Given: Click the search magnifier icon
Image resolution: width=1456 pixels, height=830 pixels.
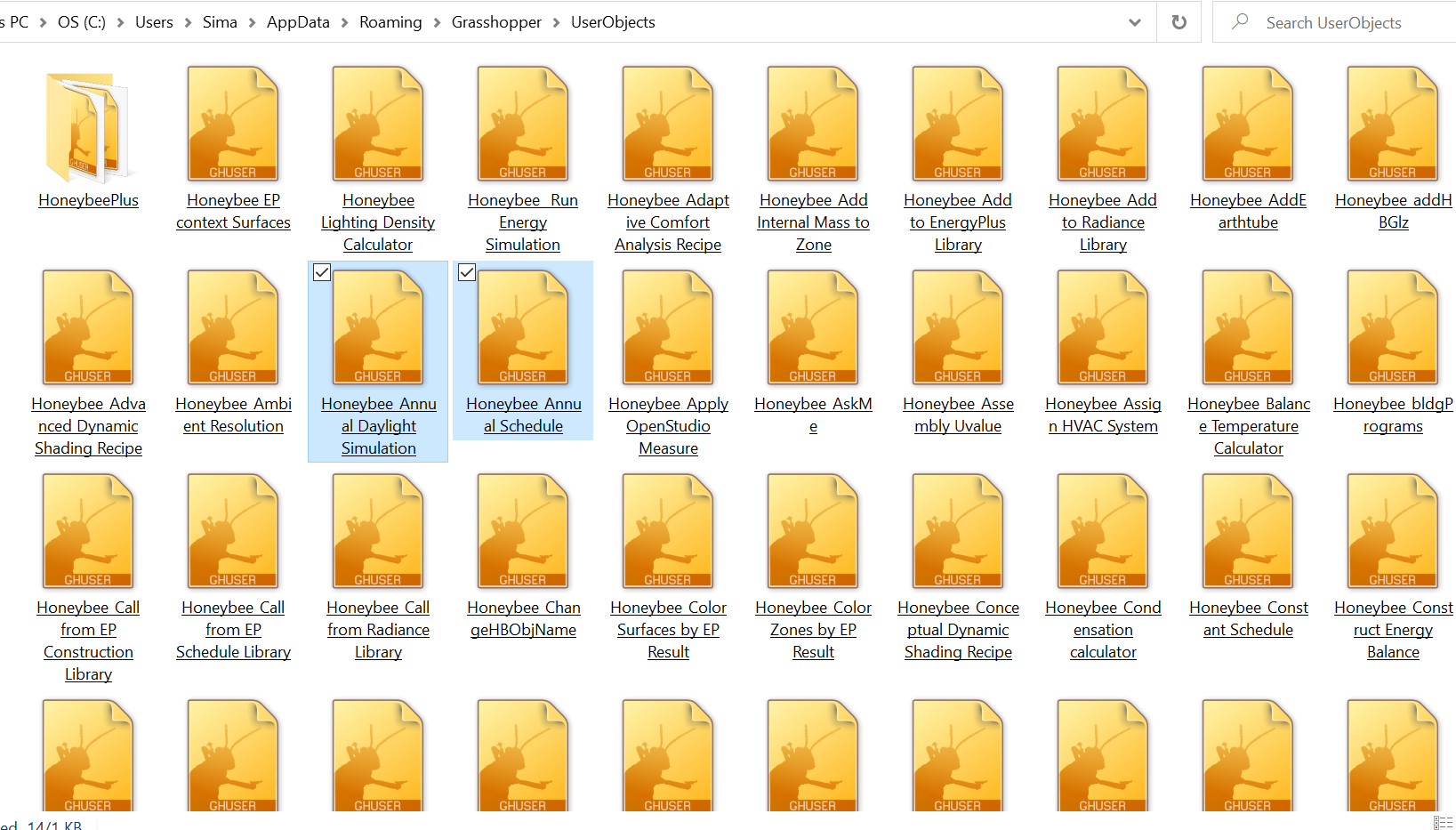Looking at the screenshot, I should (x=1240, y=21).
